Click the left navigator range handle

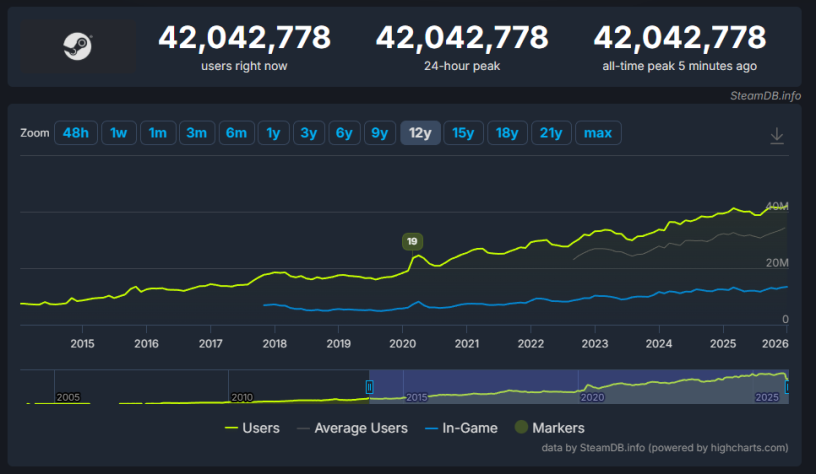click(369, 386)
